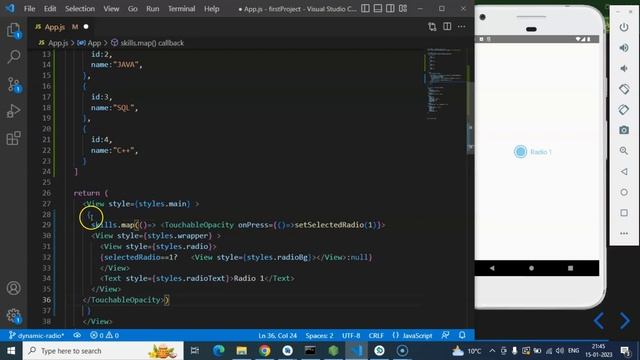The width and height of the screenshot is (640, 360).
Task: Click the emulator Power button
Action: pos(624,27)
